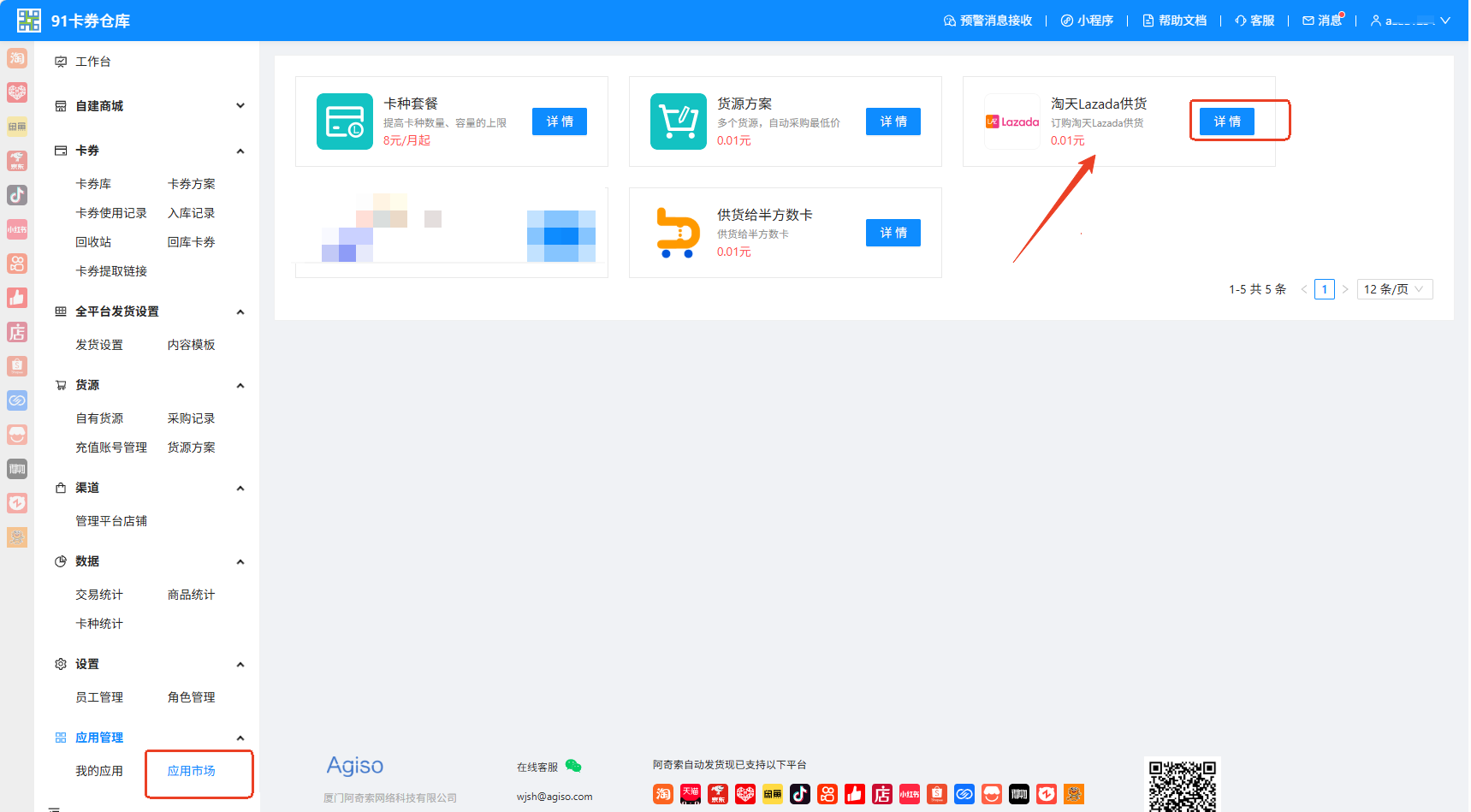Open 卡券库 in the sidebar

(93, 184)
